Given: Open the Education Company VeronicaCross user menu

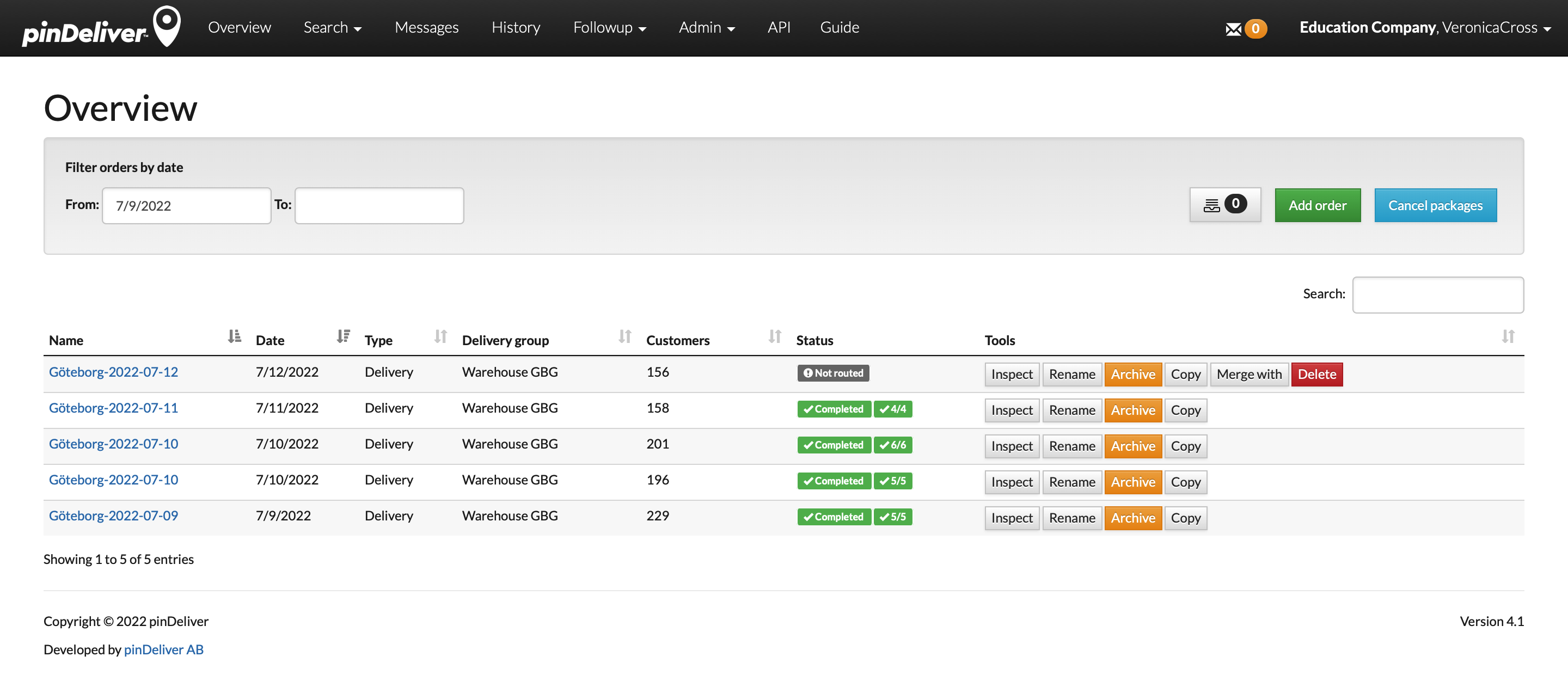Looking at the screenshot, I should 1425,27.
